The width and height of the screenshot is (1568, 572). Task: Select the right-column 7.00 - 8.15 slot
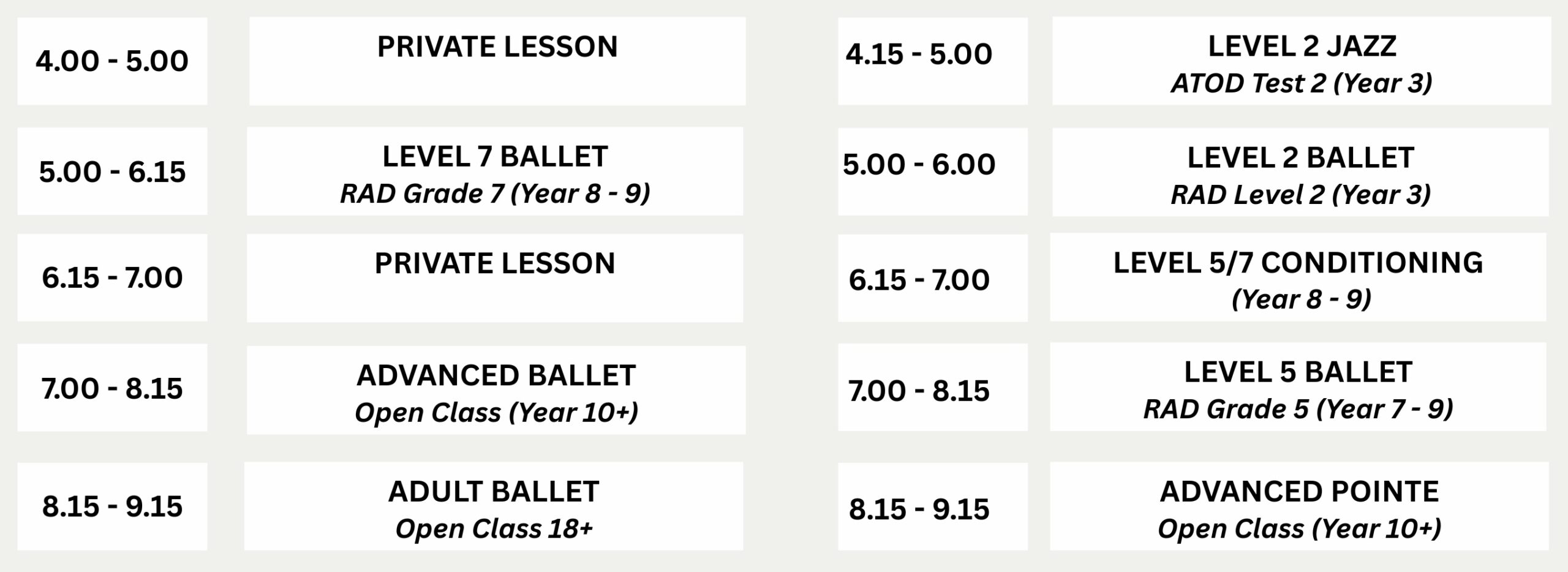coord(933,387)
